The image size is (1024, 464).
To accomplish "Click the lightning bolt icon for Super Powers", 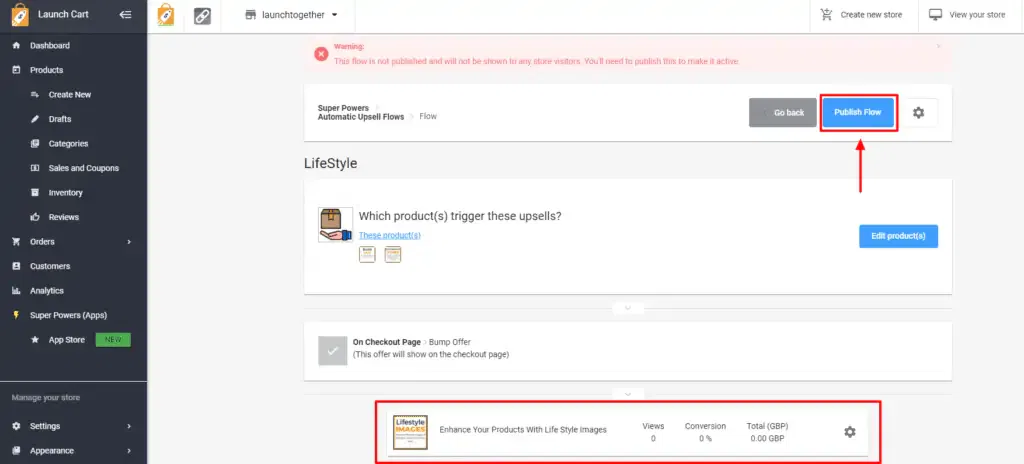I will (16, 315).
